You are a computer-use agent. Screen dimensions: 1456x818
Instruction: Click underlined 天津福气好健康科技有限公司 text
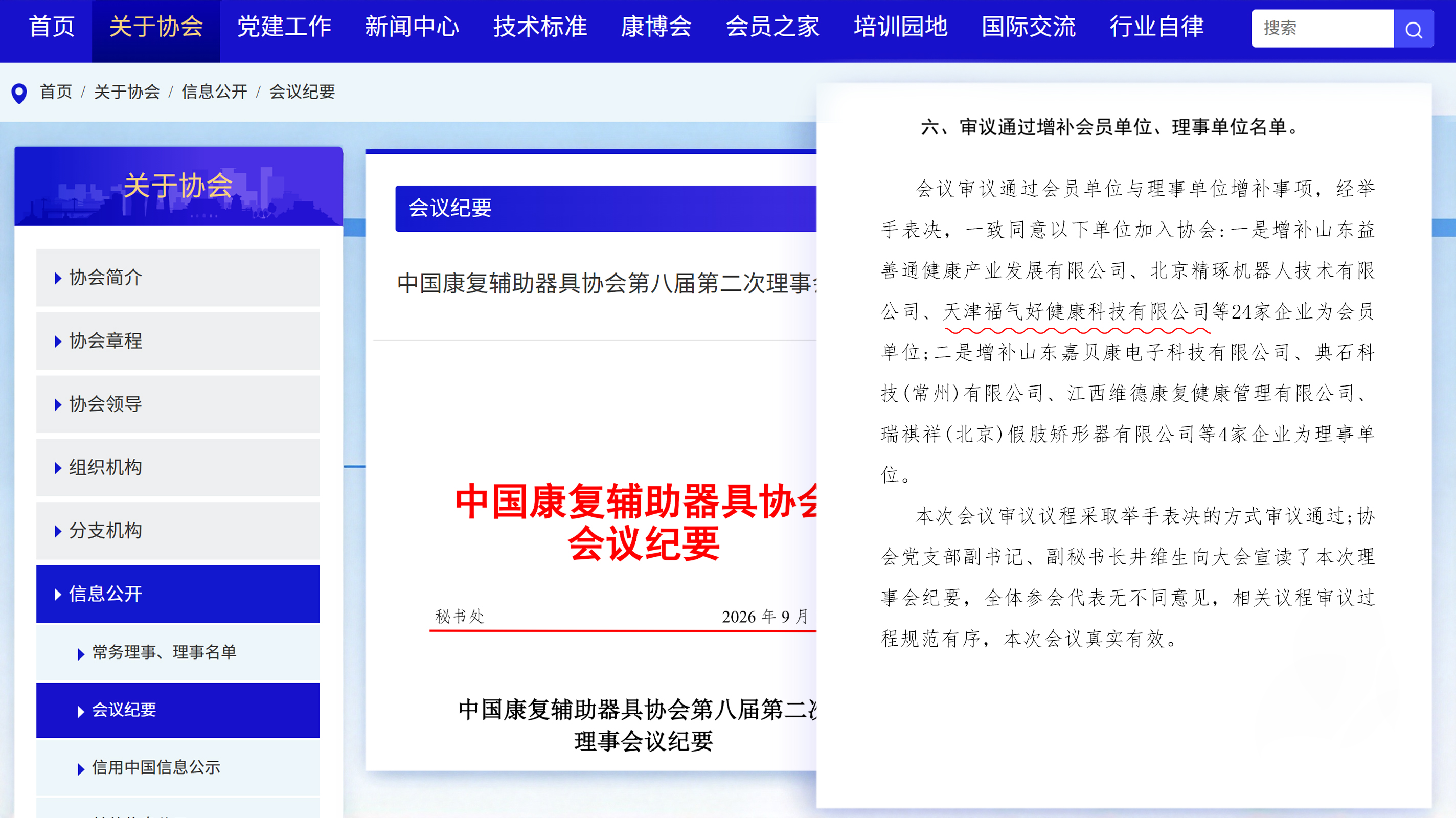tap(1077, 312)
